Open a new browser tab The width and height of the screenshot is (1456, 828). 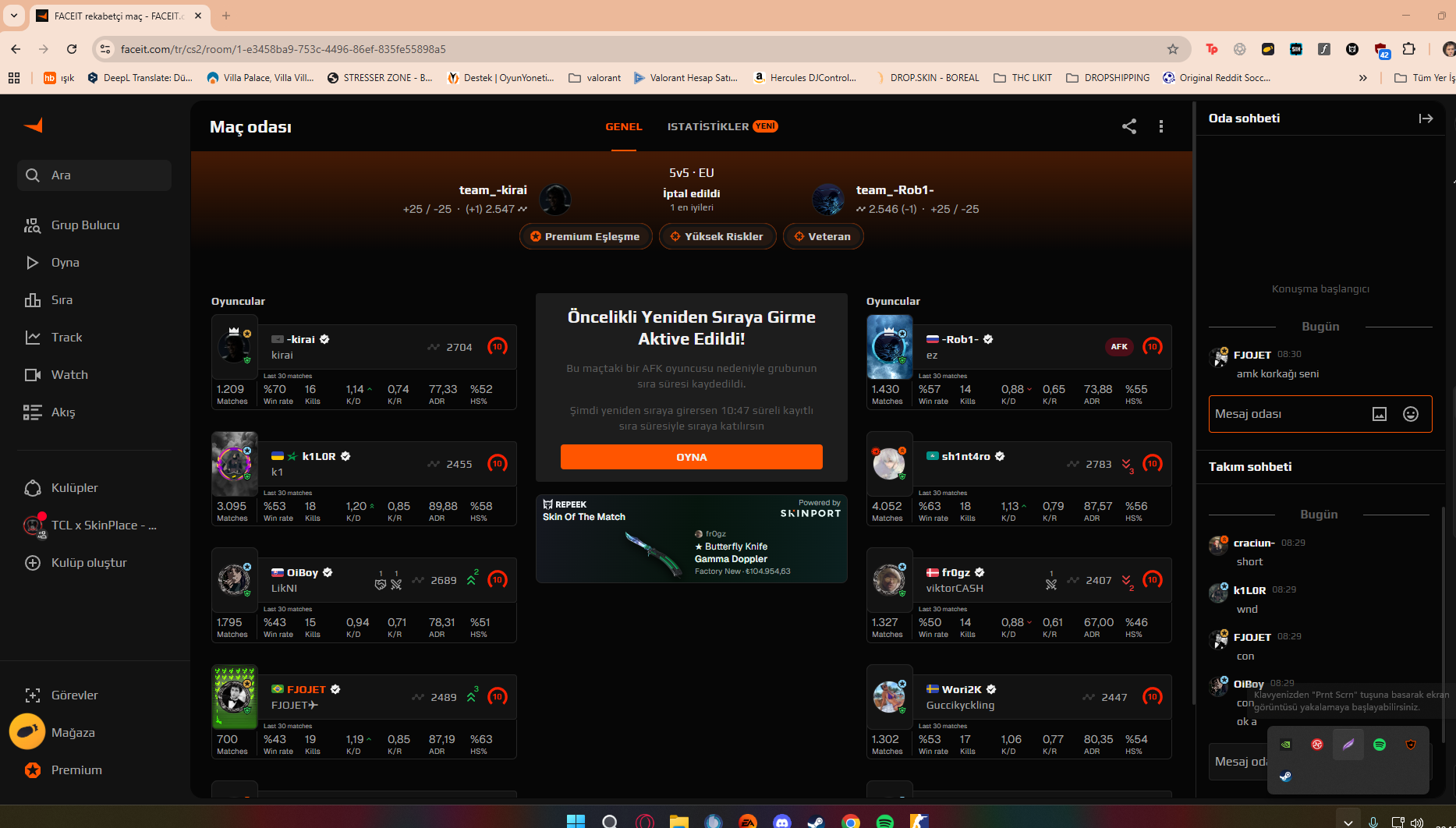(x=226, y=16)
